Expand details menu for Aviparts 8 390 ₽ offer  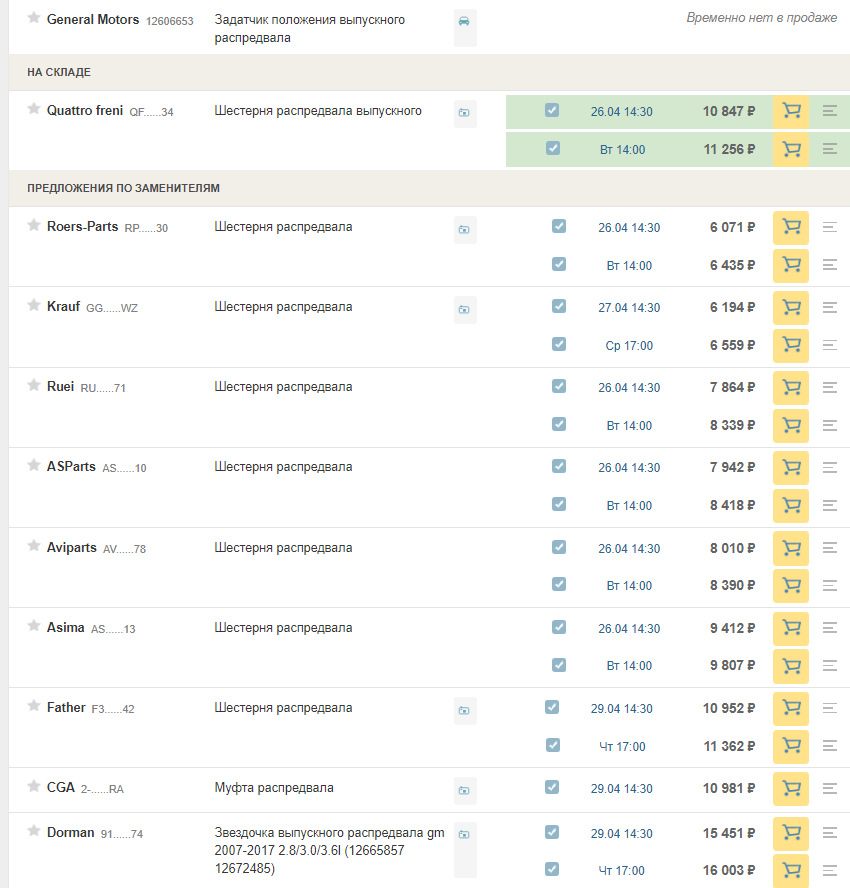(829, 586)
